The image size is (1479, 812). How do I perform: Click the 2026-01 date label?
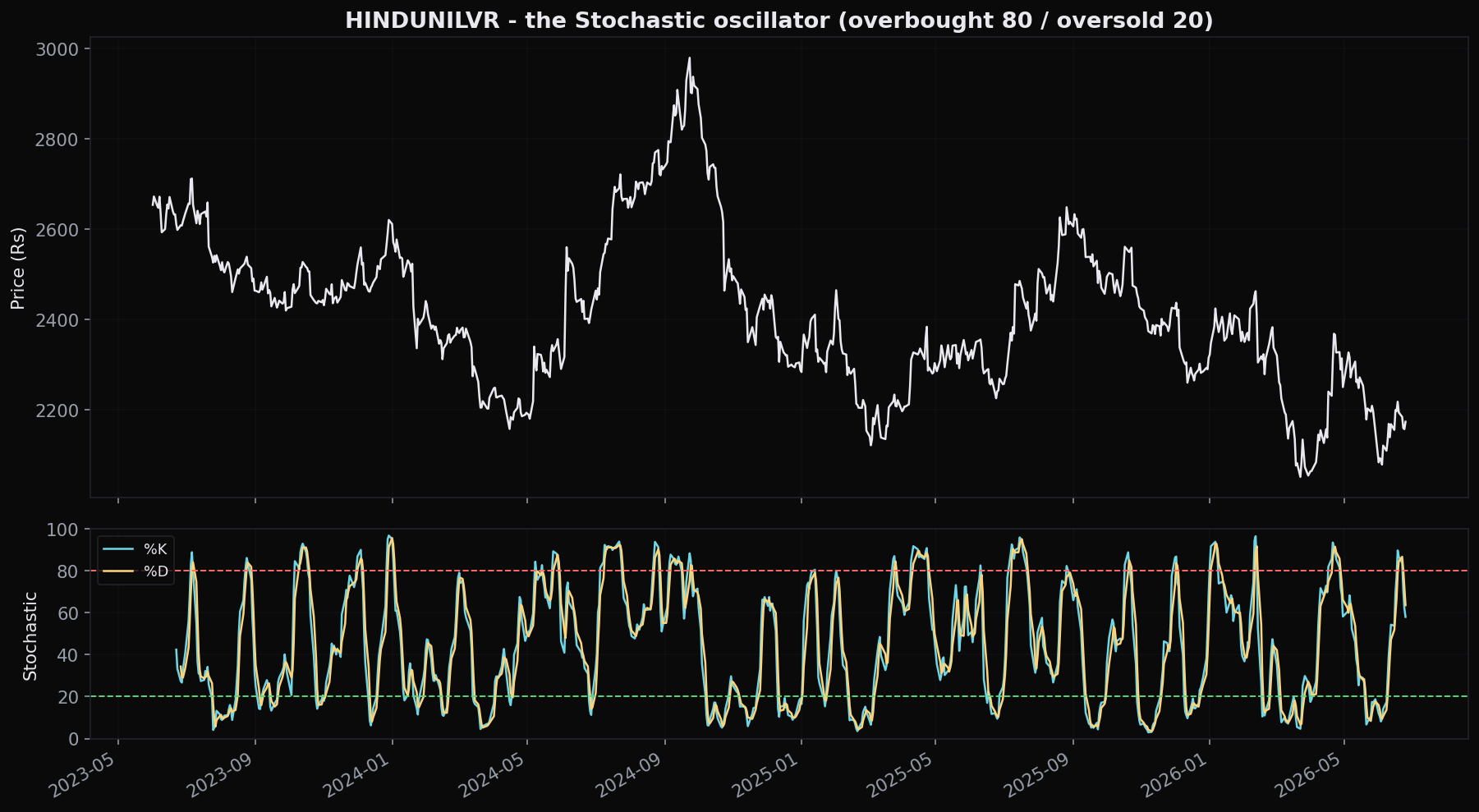point(1176,775)
